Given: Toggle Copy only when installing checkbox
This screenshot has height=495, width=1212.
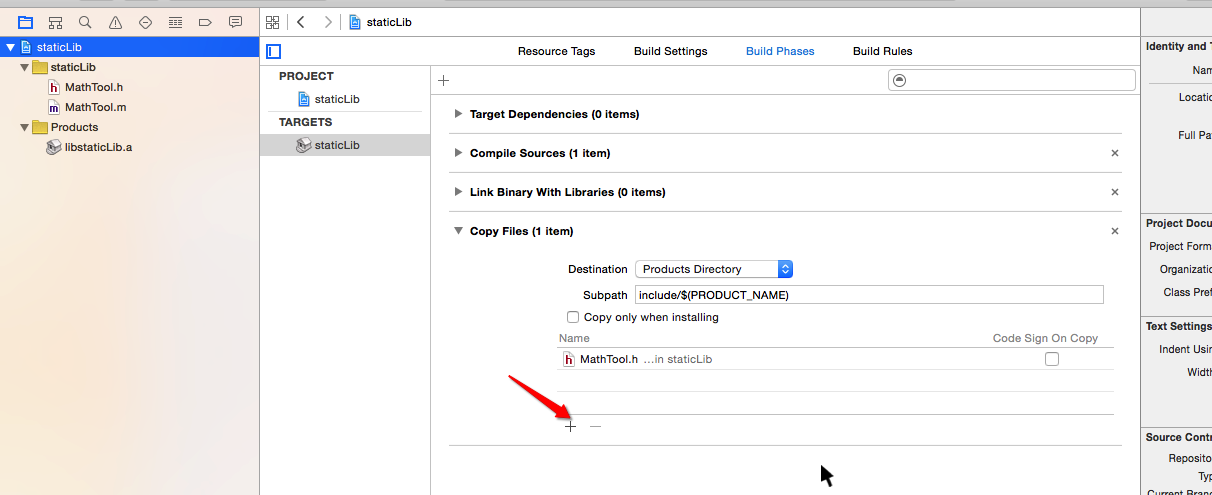Looking at the screenshot, I should point(573,317).
